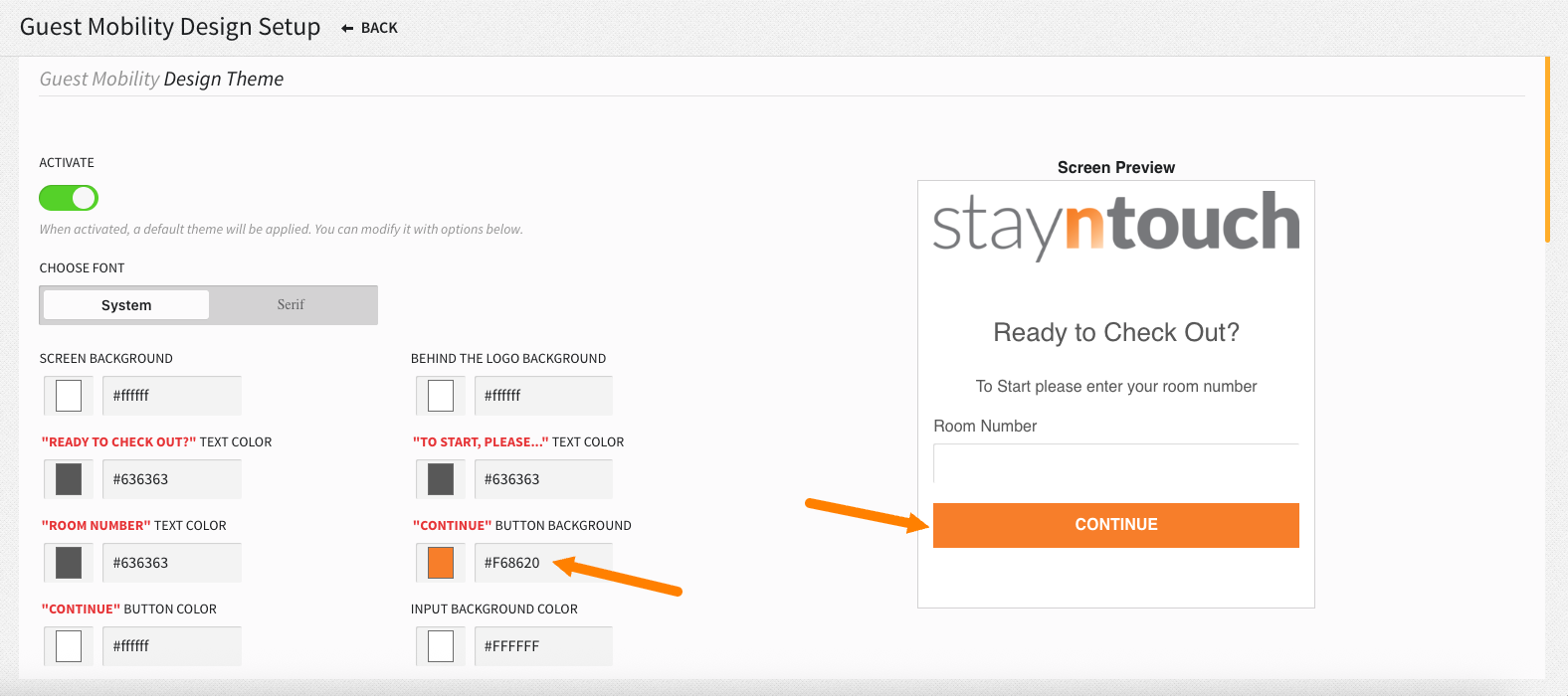1568x696 pixels.
Task: Edit Continue button background #F68620 field
Action: (x=543, y=563)
